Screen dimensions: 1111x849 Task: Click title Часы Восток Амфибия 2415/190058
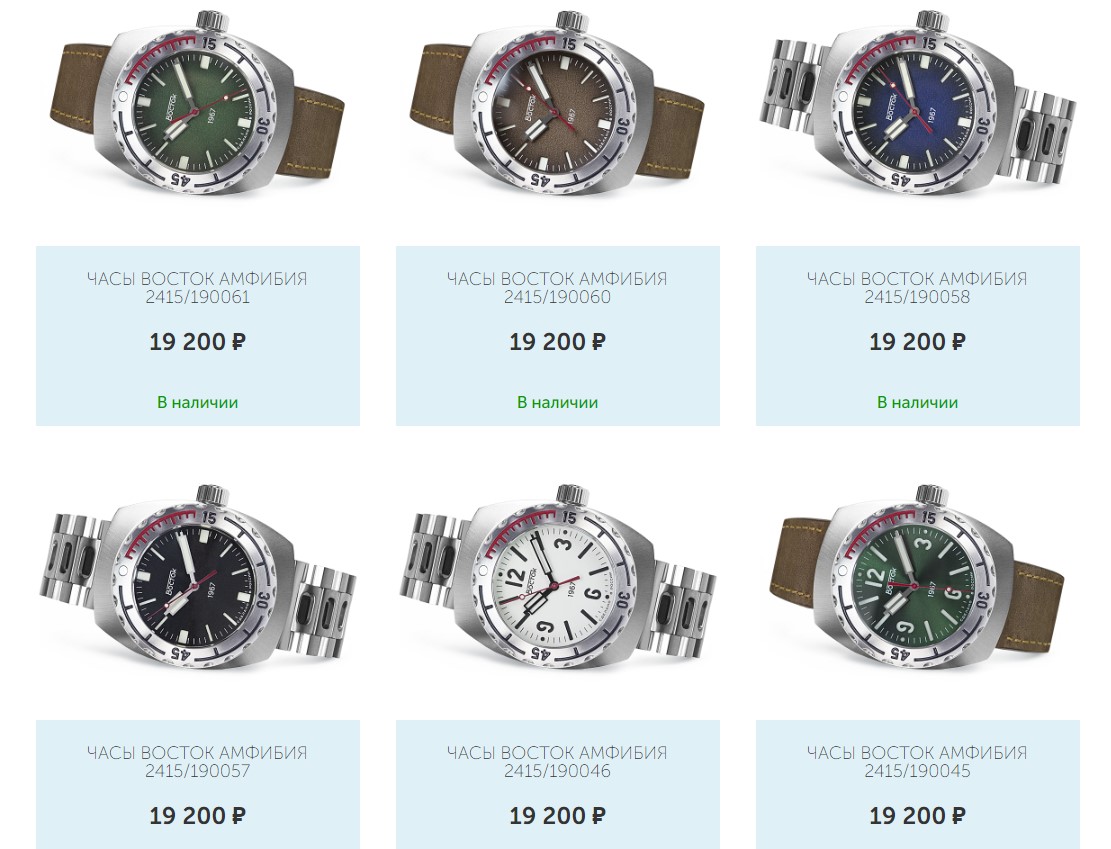click(918, 287)
